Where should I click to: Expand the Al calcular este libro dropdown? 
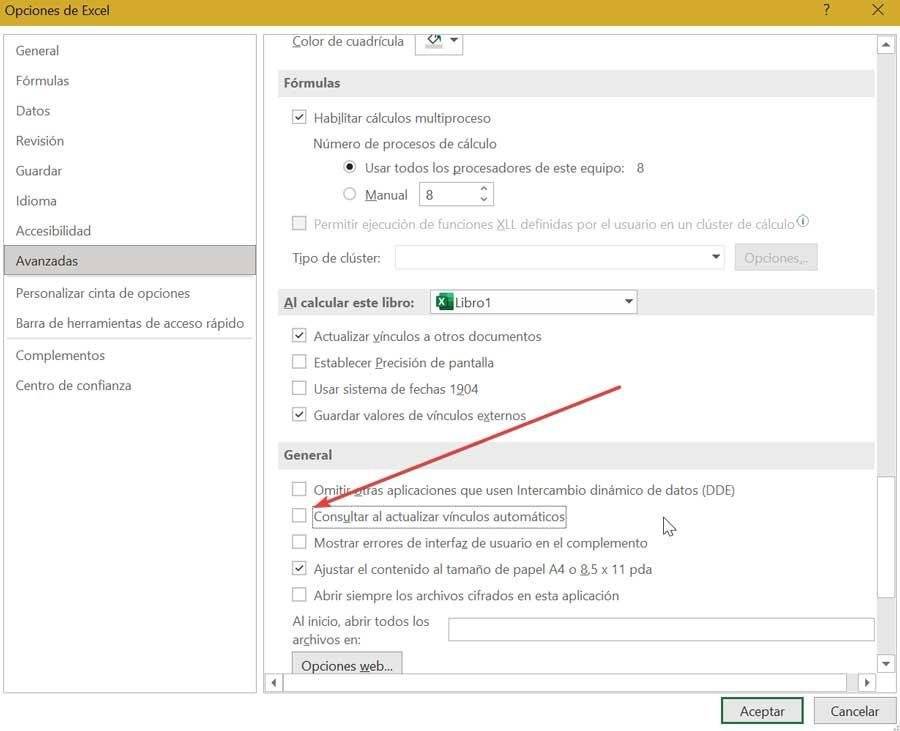click(x=628, y=302)
